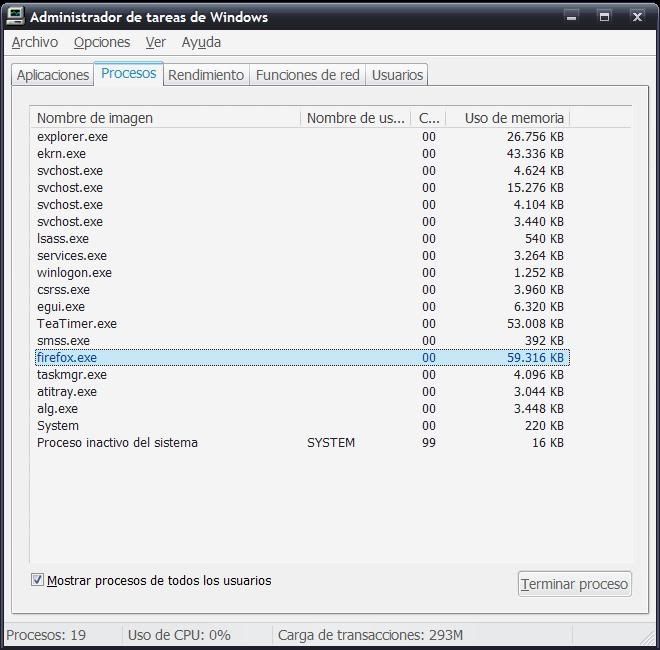Image resolution: width=660 pixels, height=650 pixels.
Task: Select the Procesos tab
Action: [128, 73]
